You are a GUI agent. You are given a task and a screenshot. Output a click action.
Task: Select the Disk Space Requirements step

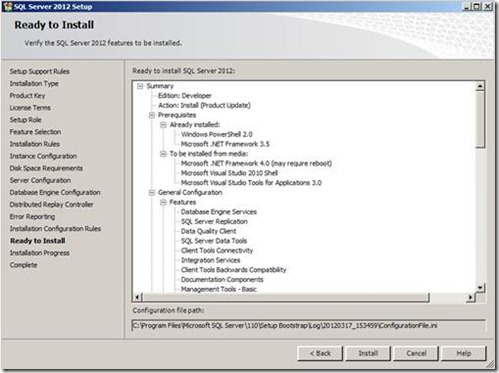tap(46, 168)
